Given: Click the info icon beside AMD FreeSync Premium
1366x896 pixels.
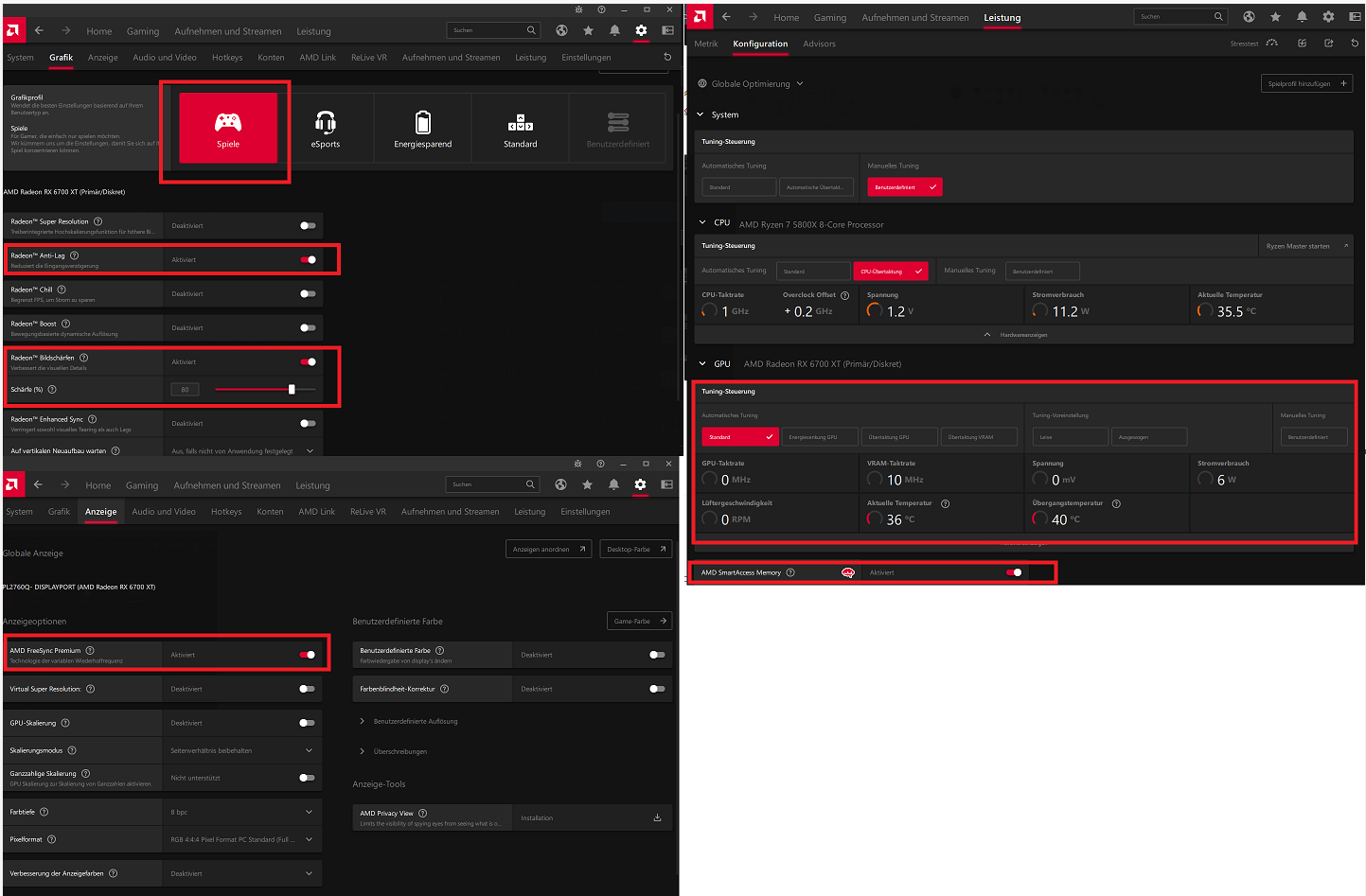Looking at the screenshot, I should (x=90, y=650).
